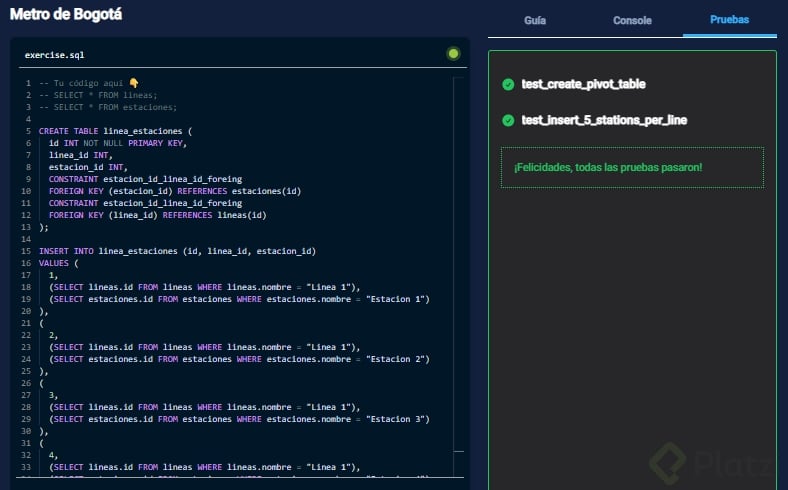Click the "Linea 1" query on line 28
788x490 pixels.
[x=205, y=408]
